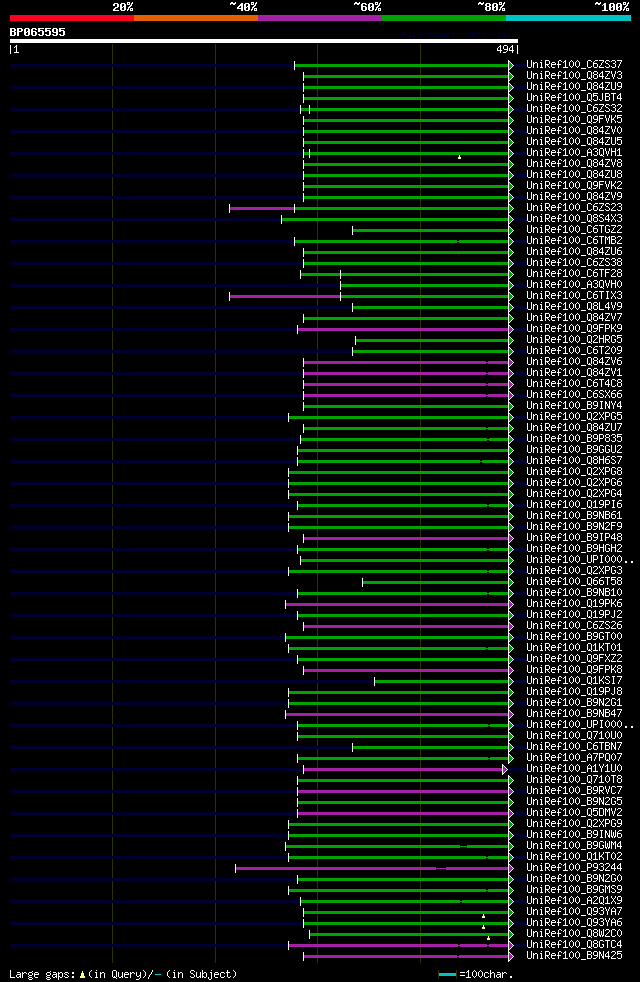This screenshot has height=982, width=640.
Task: Click the red 20% identity legend segment
Action: point(72,18)
